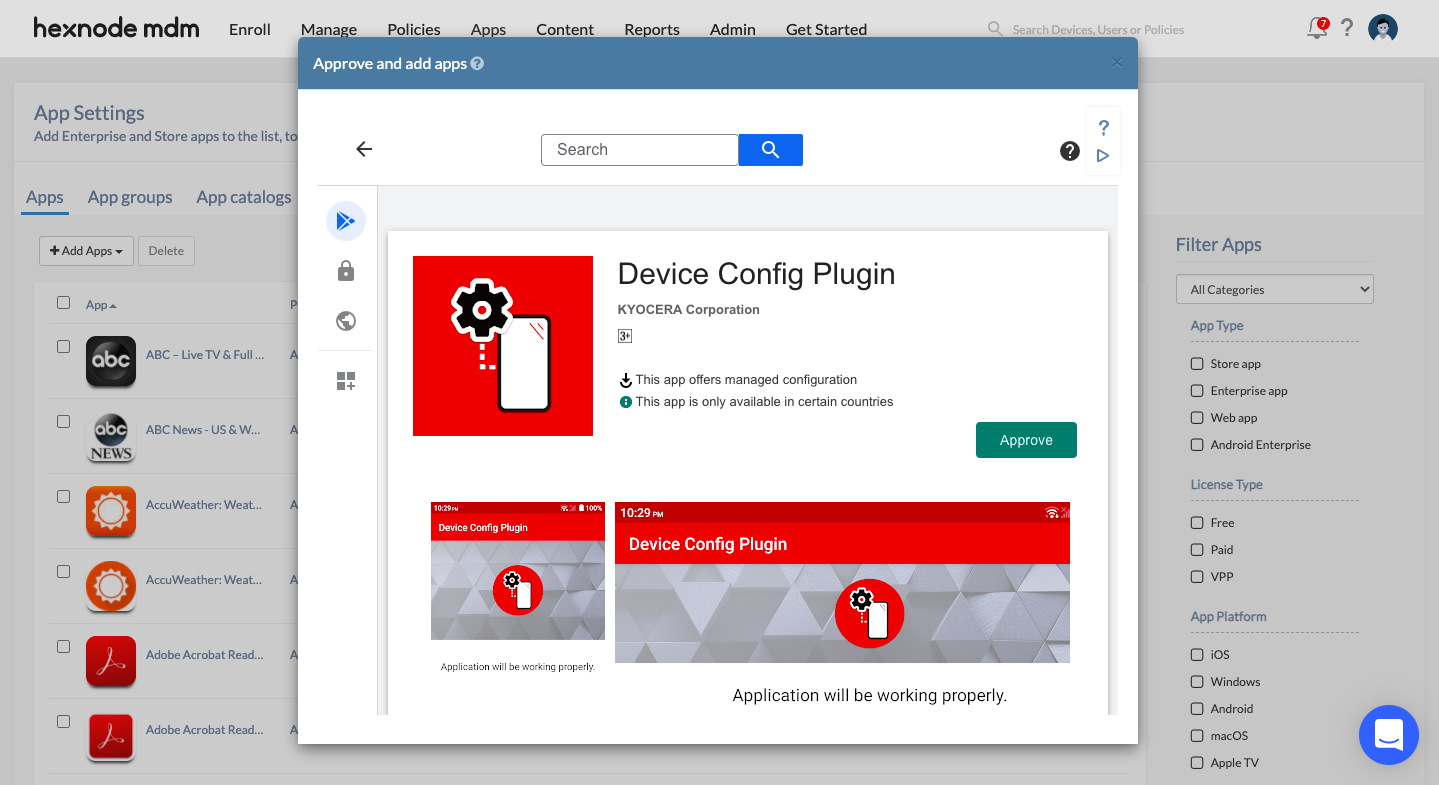Open organize apps grid-plus icon
Viewport: 1439px width, 785px height.
coord(346,381)
